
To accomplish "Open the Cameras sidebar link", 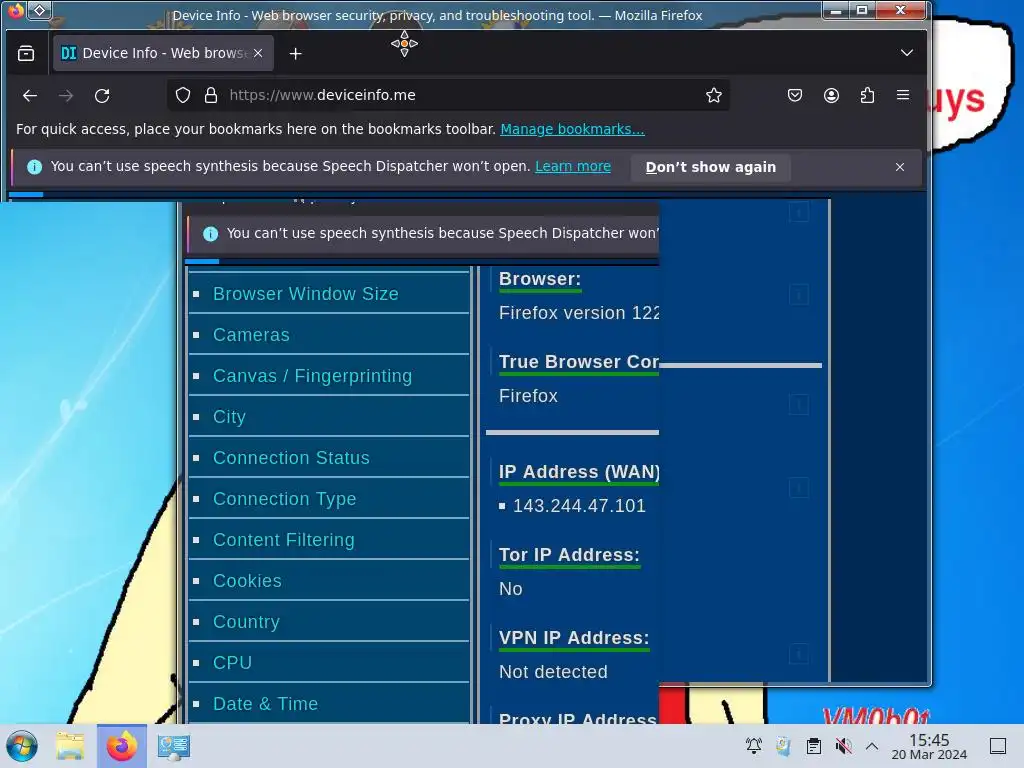I will tap(251, 335).
